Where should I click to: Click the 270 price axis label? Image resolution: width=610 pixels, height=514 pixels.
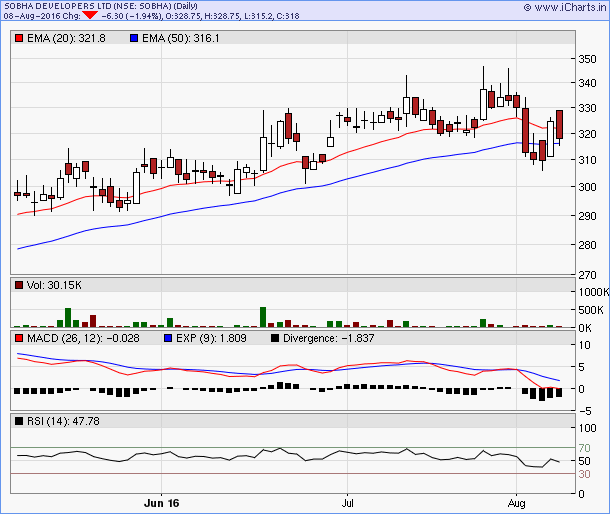(587, 275)
